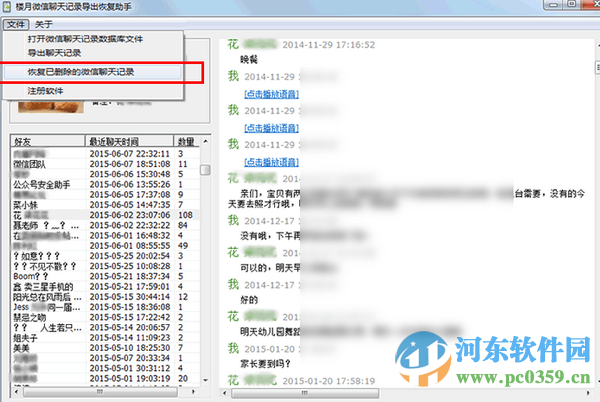Click the app icon in title bar
600x402 pixels.
tap(7, 7)
